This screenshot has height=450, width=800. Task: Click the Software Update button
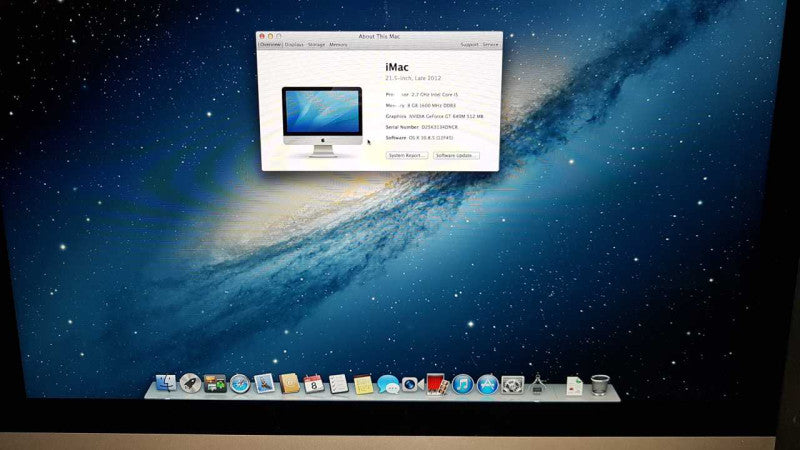[456, 155]
